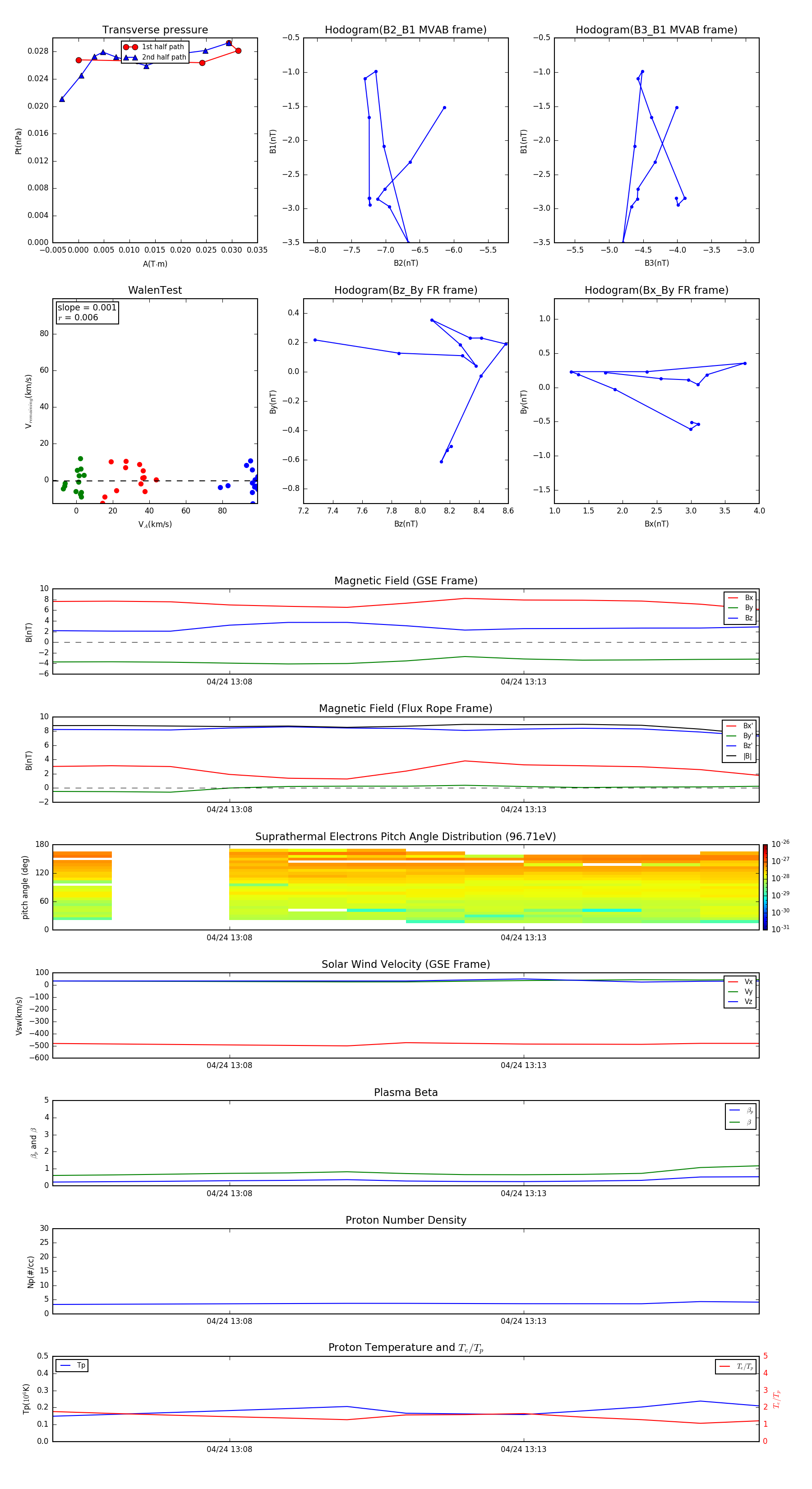The image size is (812, 1489).
Task: Click the Vx legend entry
Action: point(740,981)
